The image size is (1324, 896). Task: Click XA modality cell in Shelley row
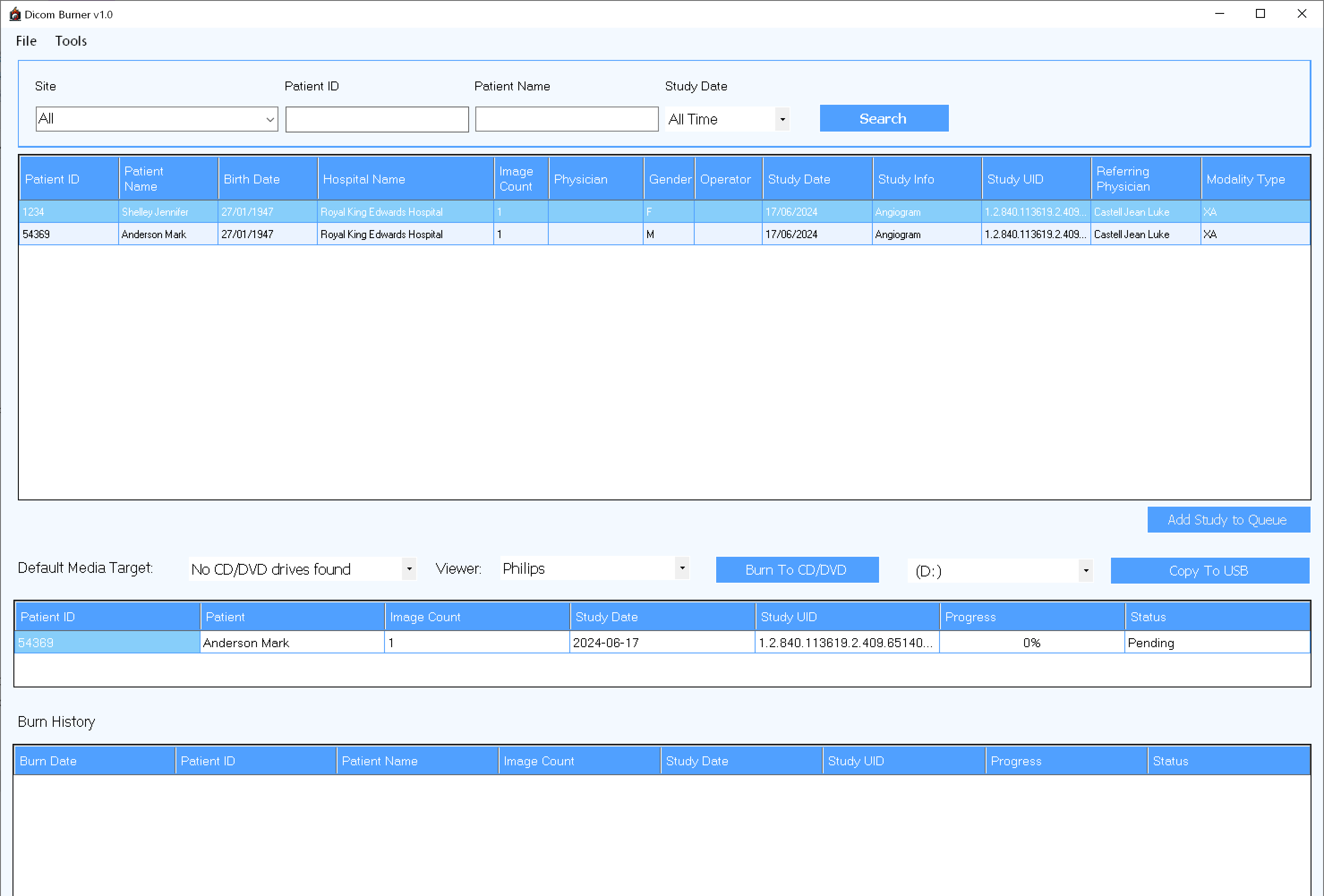pos(1256,212)
